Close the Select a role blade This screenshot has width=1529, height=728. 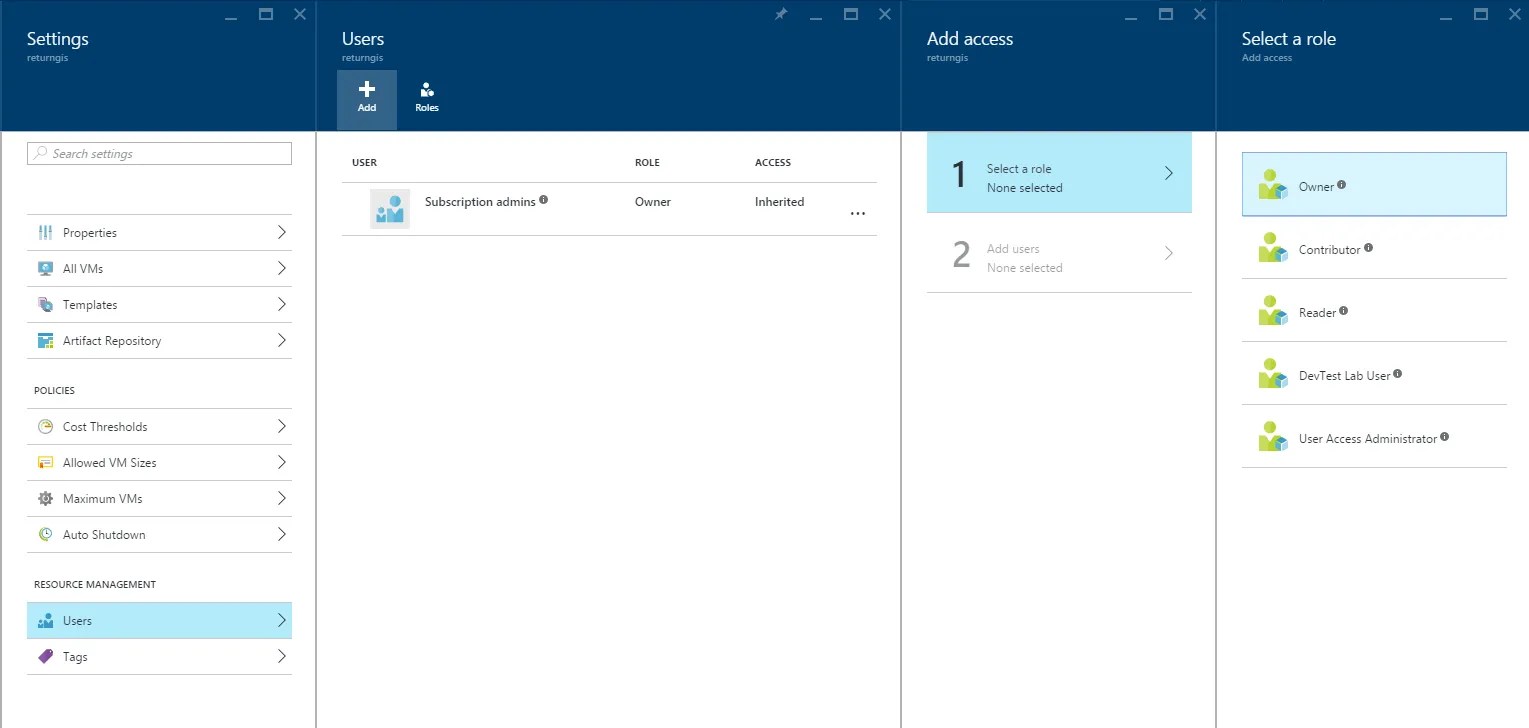tap(1515, 14)
